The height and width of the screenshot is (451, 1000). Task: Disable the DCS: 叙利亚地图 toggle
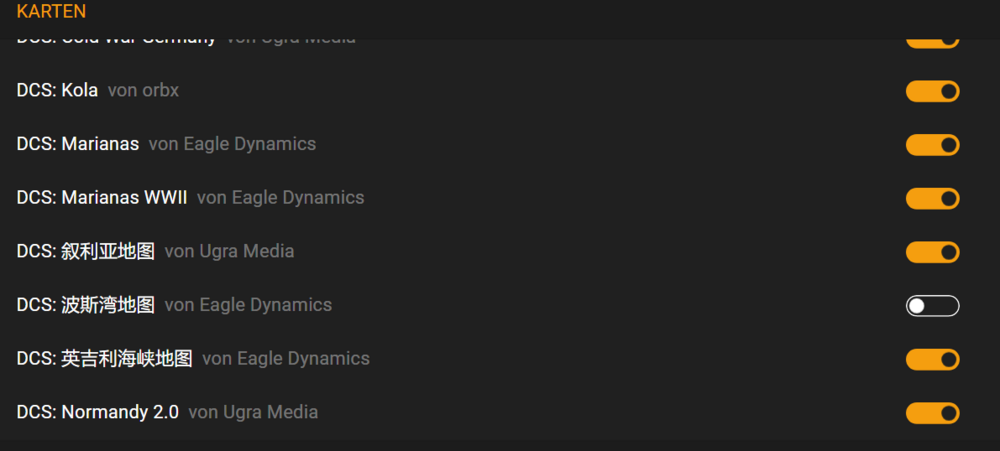[x=932, y=252]
